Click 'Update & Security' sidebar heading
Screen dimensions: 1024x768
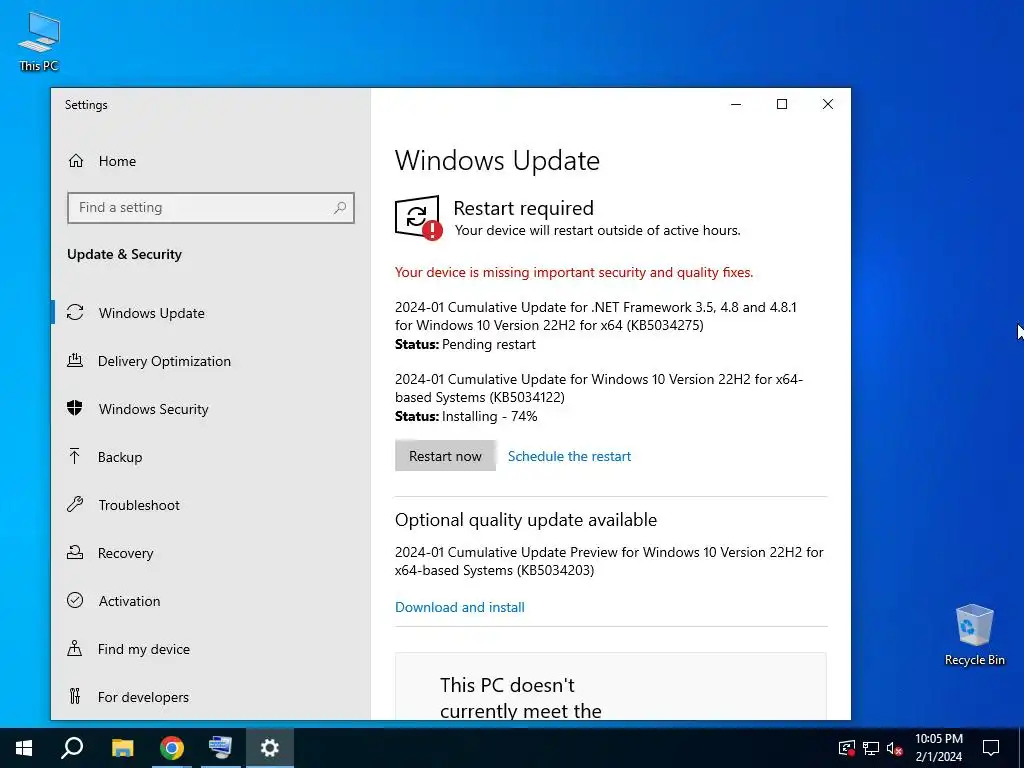click(124, 254)
